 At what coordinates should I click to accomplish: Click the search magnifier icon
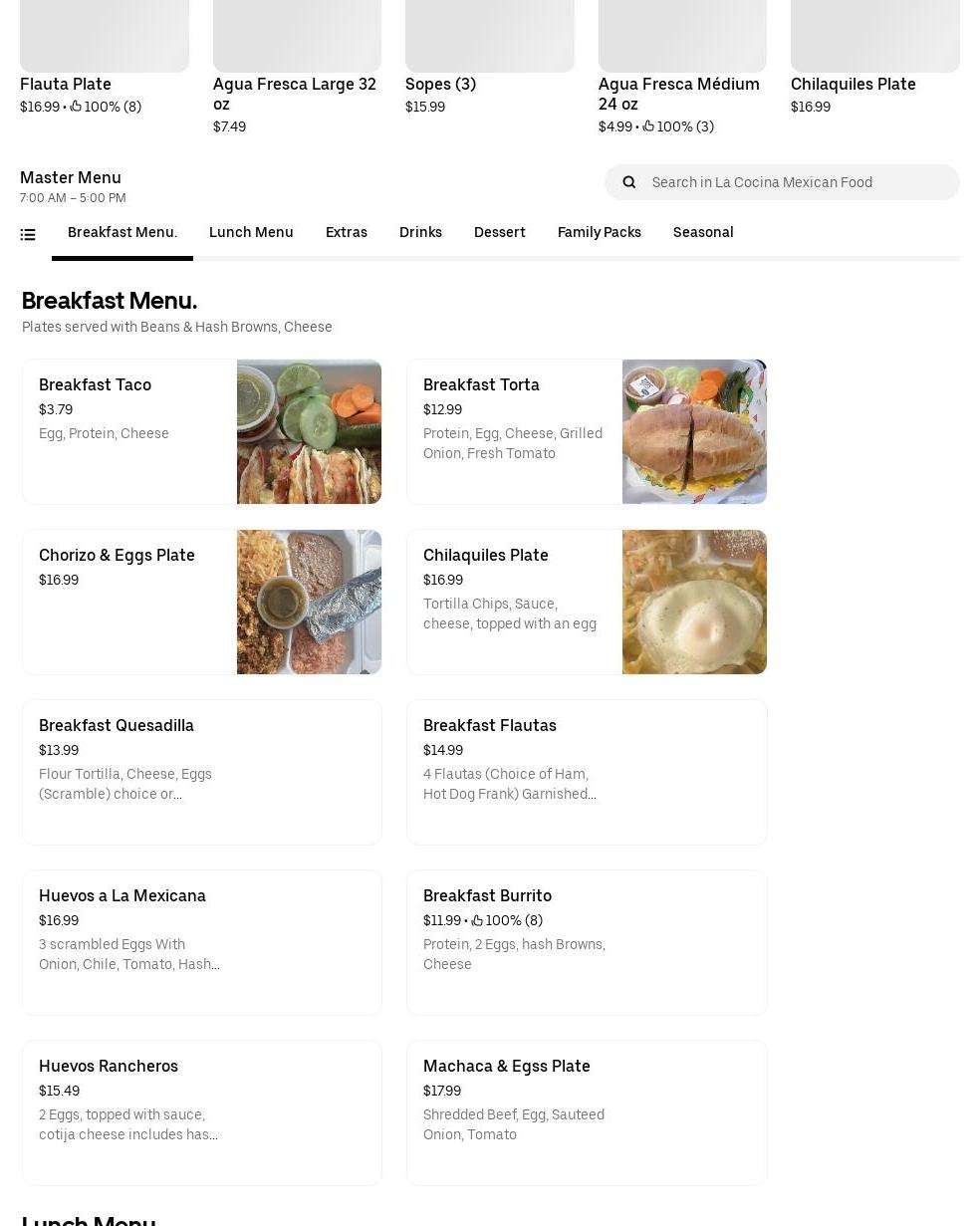[x=628, y=182]
